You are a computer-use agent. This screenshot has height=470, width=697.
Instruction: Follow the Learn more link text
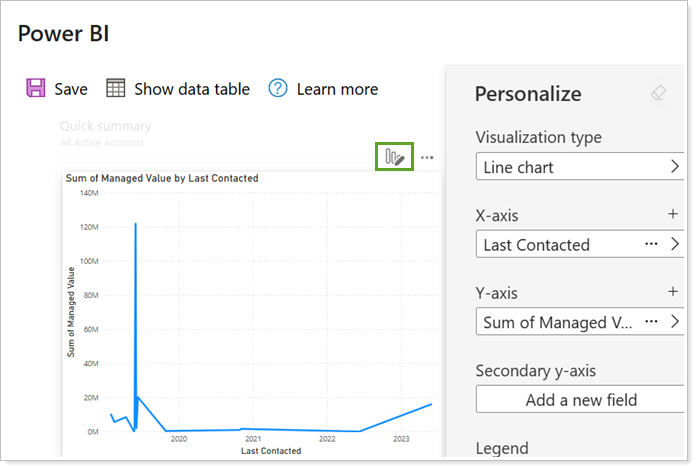point(337,89)
